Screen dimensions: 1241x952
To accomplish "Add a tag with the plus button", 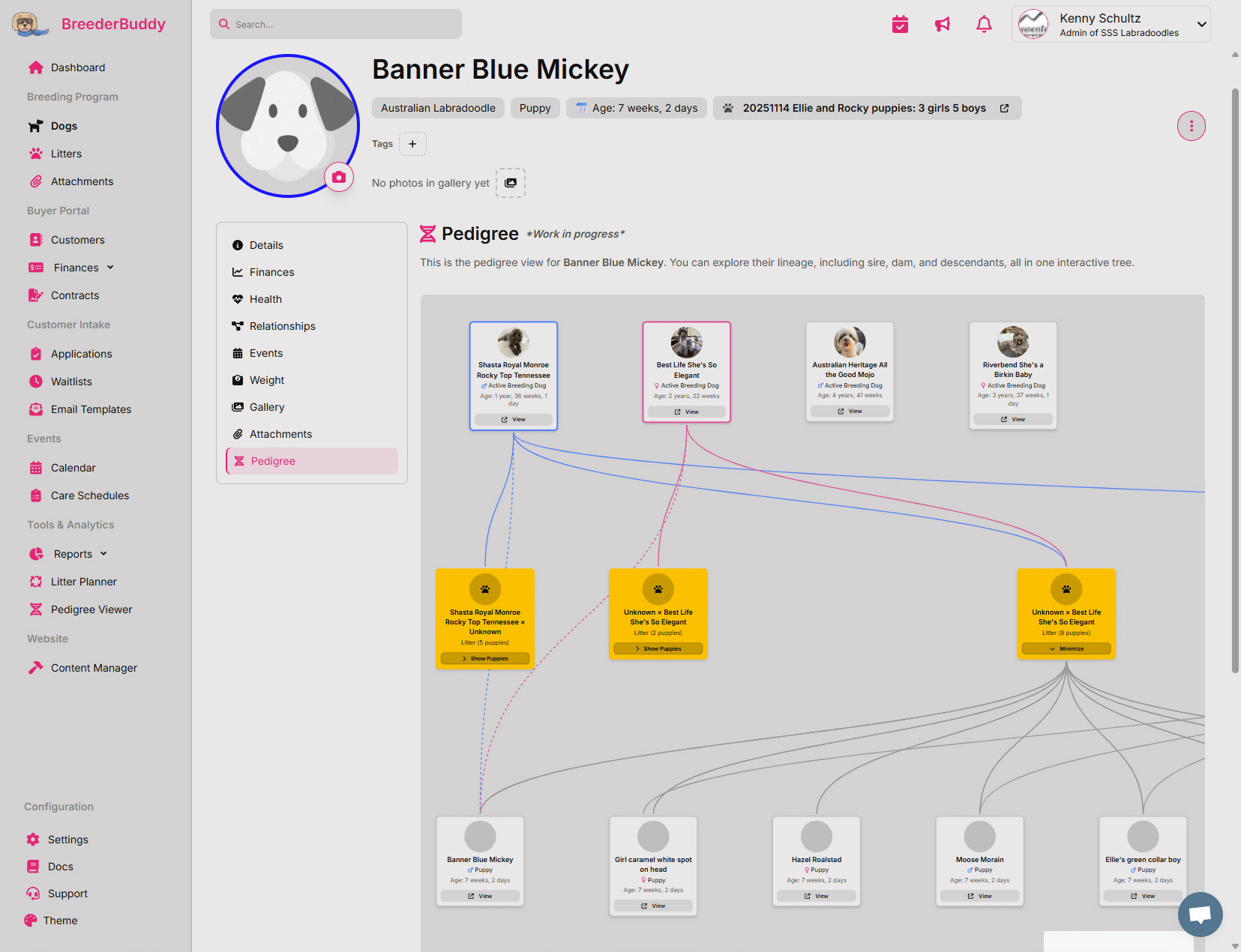I will (x=412, y=143).
